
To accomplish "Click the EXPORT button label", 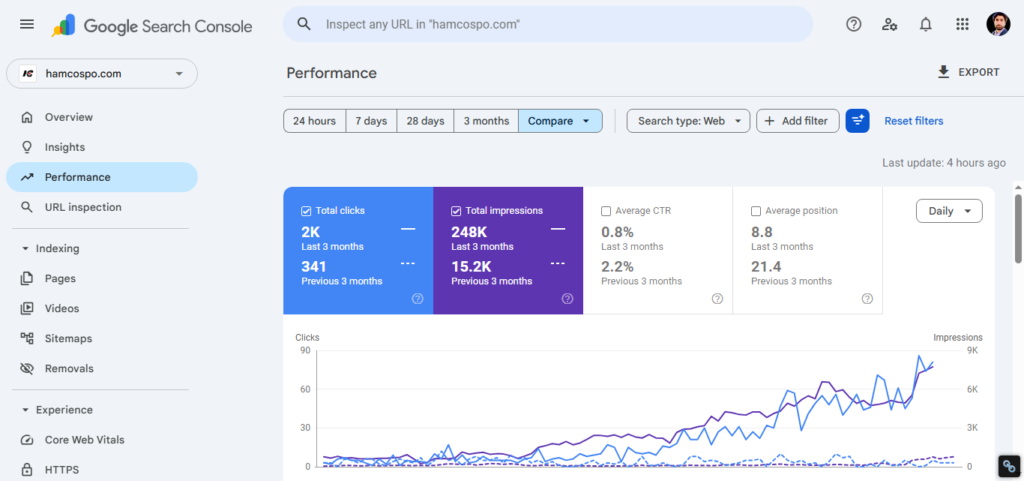I will point(978,72).
